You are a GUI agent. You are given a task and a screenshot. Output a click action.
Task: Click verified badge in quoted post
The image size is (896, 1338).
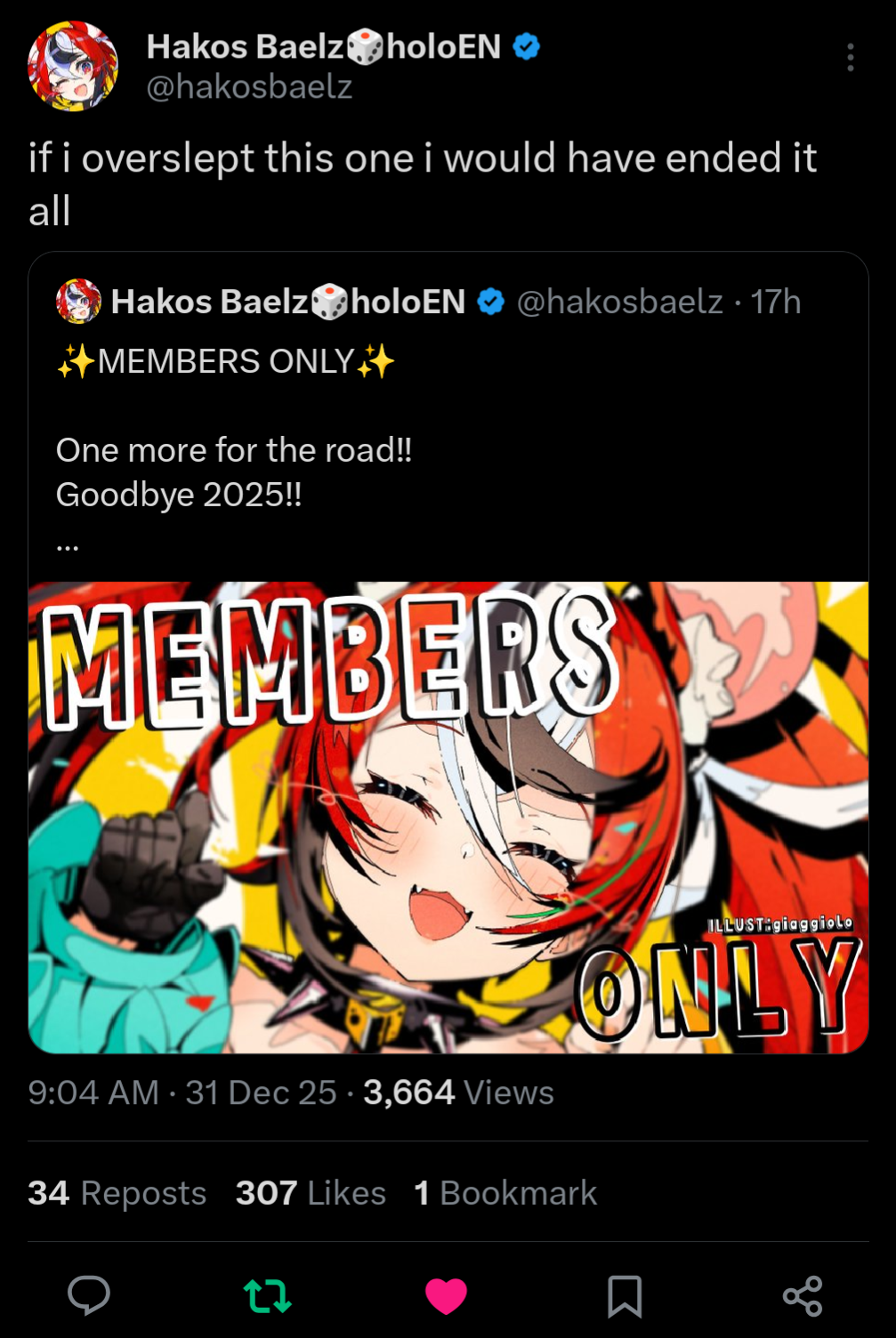click(x=491, y=302)
